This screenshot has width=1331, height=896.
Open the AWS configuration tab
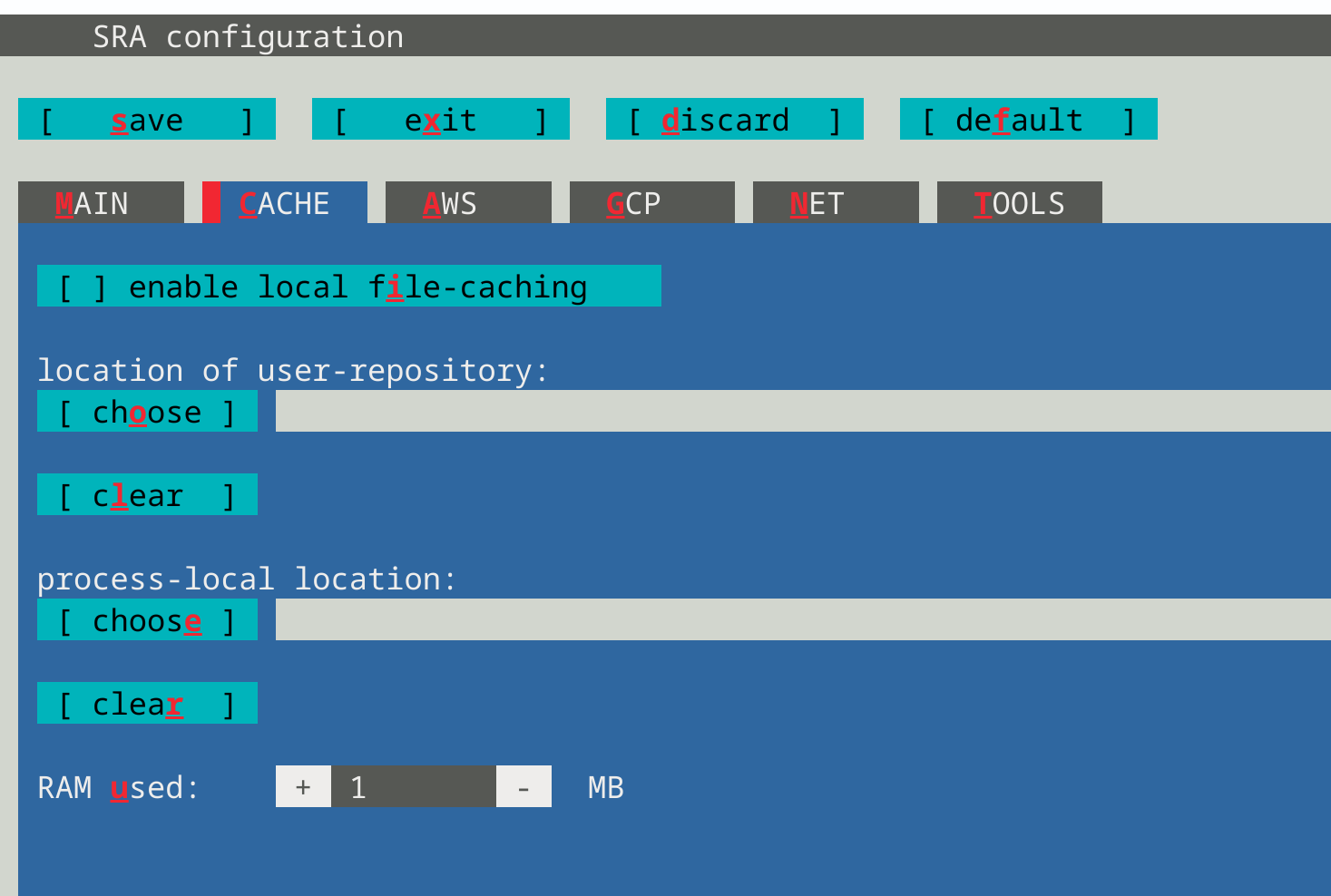point(468,203)
